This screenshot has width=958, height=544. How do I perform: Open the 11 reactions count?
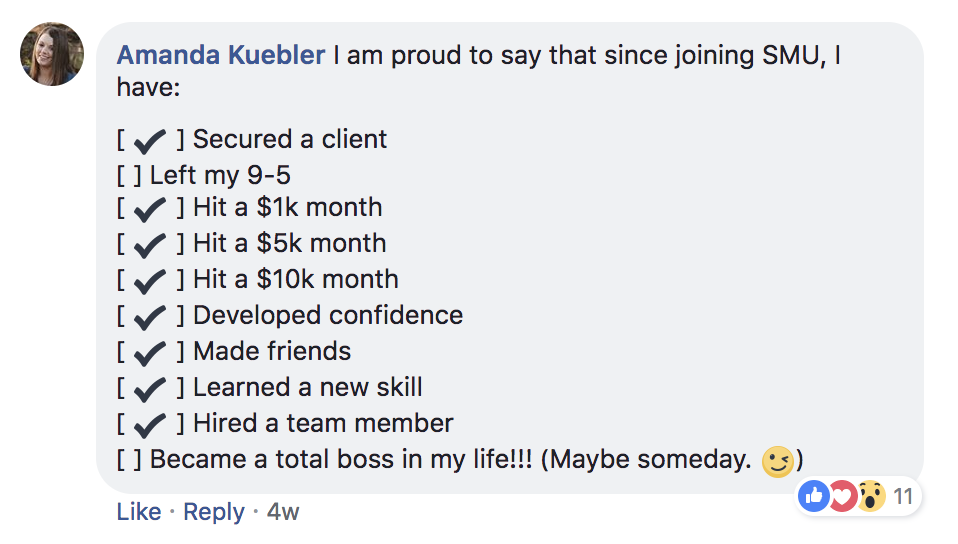902,496
